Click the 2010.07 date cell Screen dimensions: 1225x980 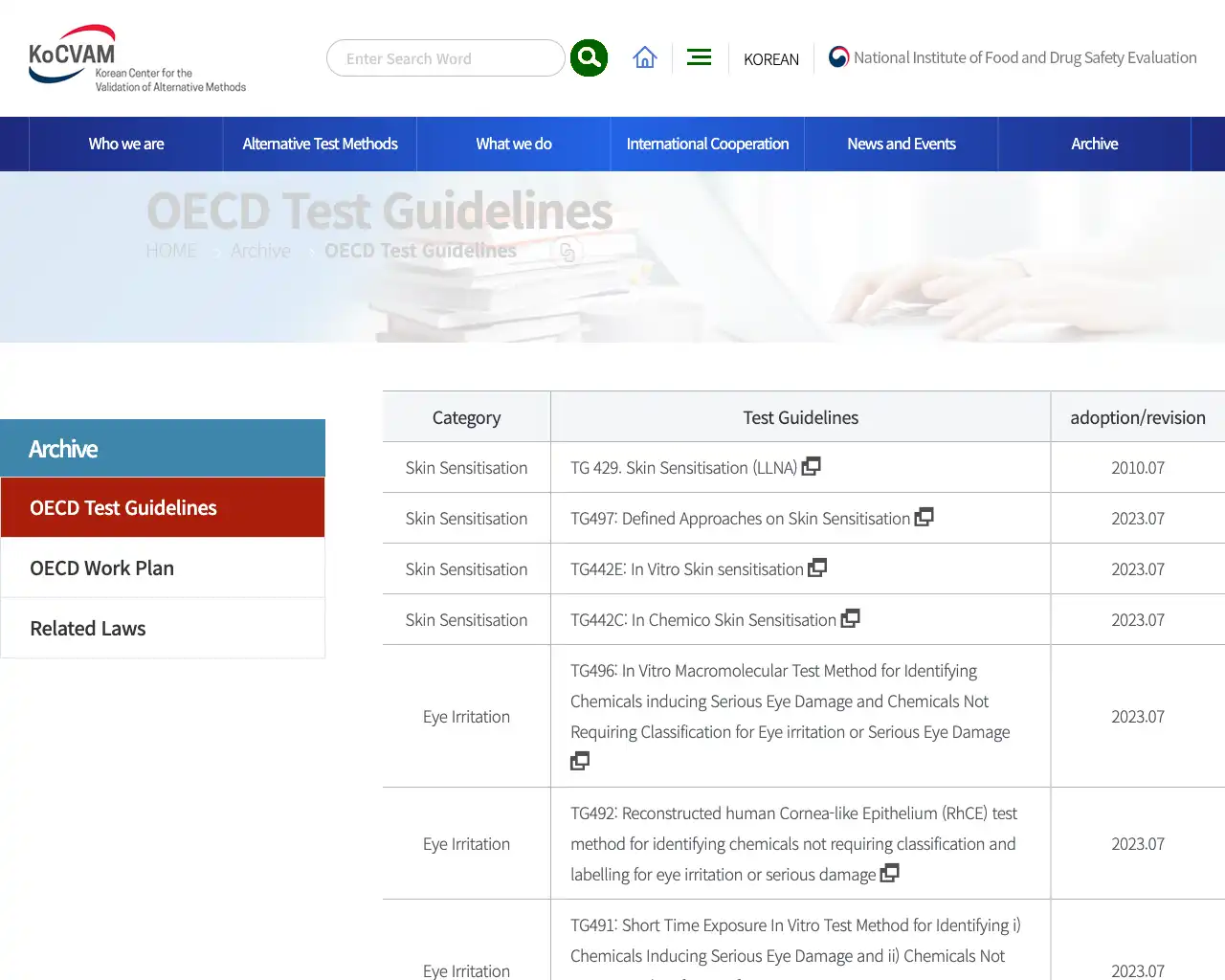tap(1138, 468)
